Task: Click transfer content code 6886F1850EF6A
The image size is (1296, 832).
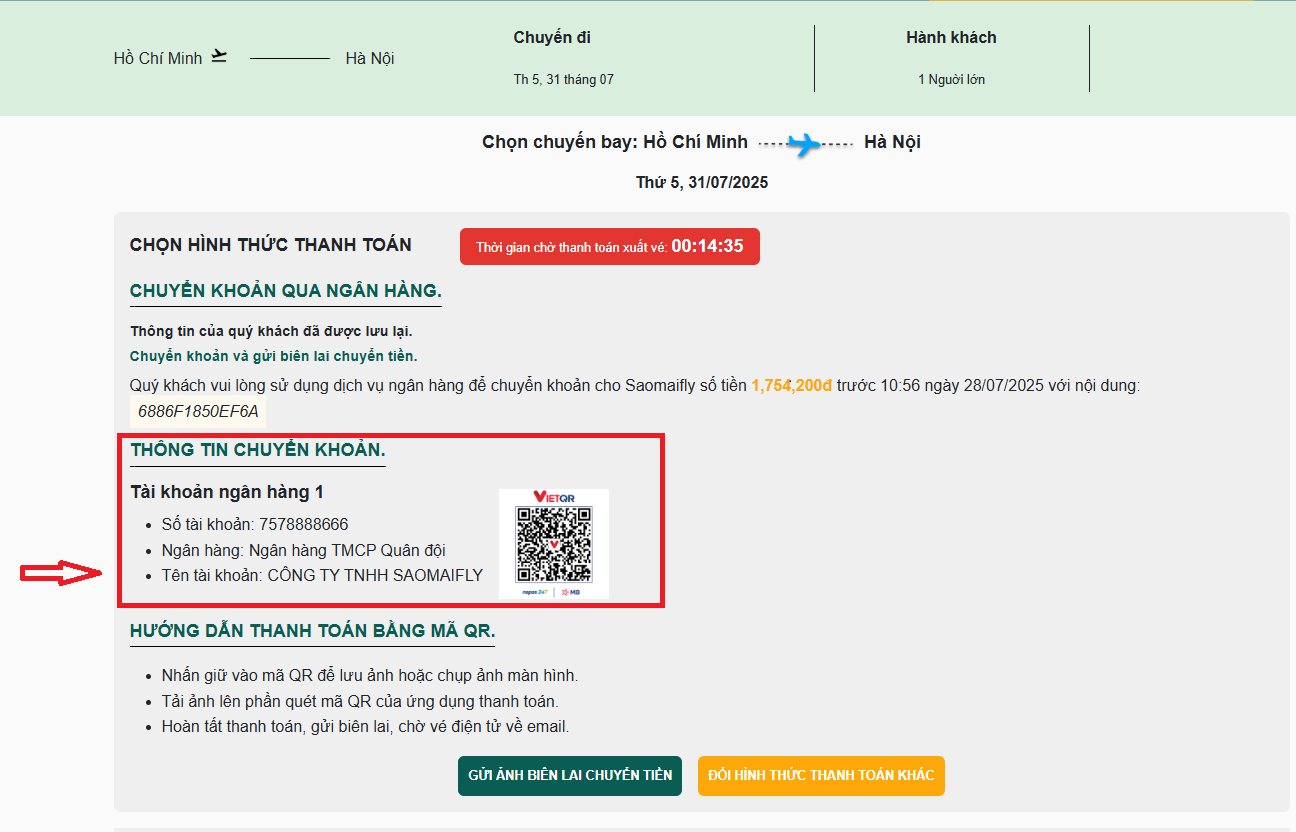Action: tap(198, 411)
